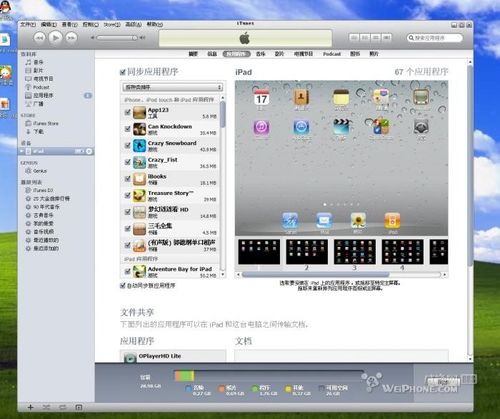Click the search applications field
500x419 pixels.
click(x=435, y=38)
